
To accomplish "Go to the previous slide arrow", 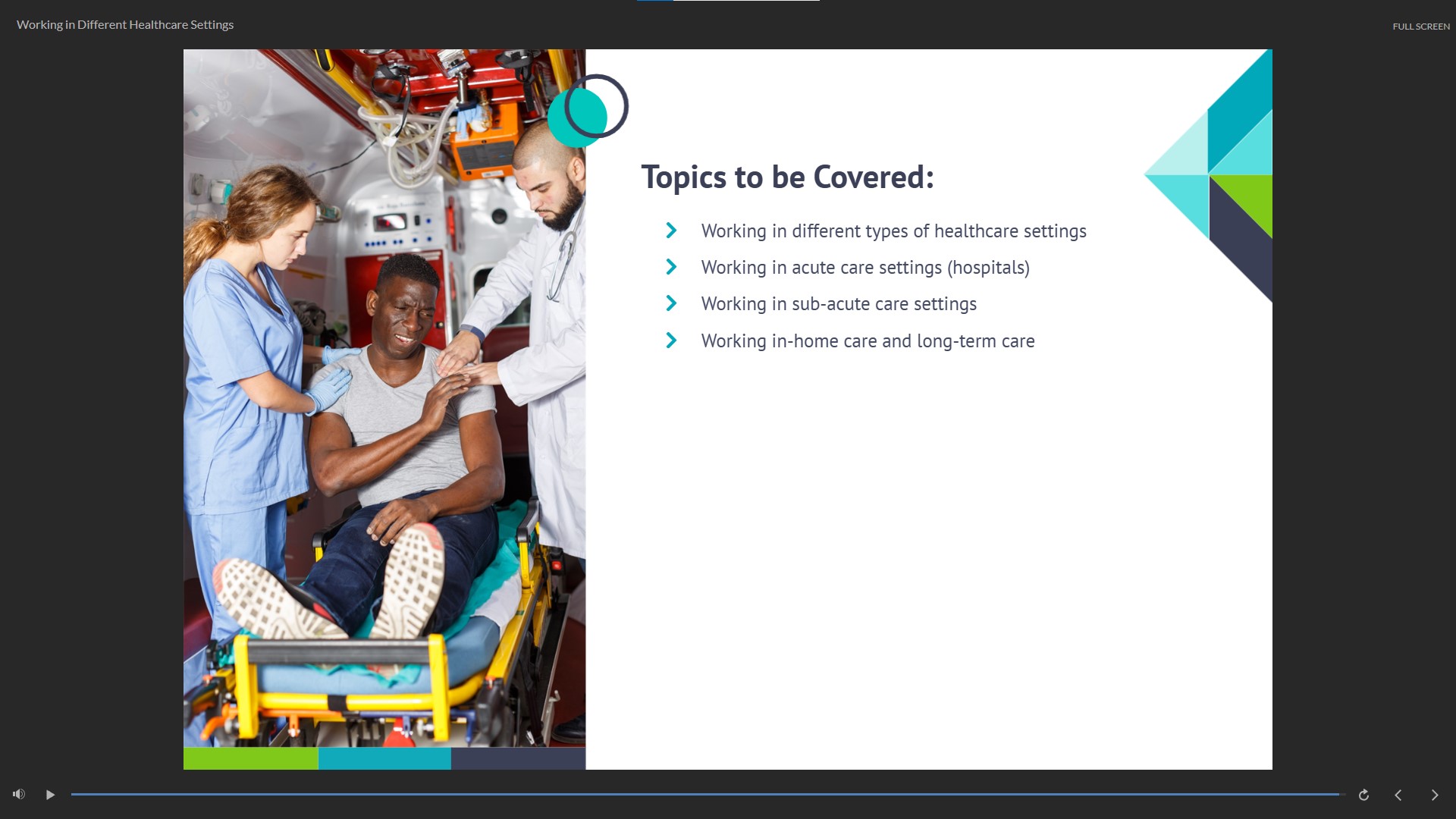I will coord(1398,795).
